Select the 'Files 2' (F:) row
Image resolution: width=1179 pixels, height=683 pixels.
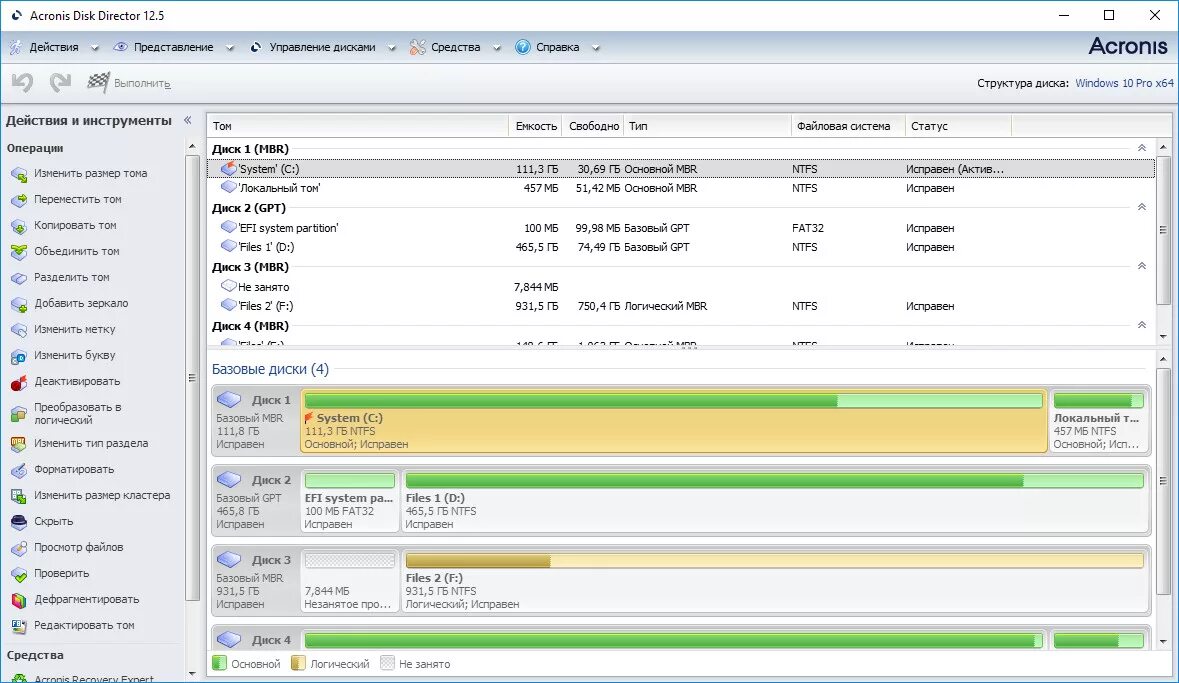click(681, 306)
